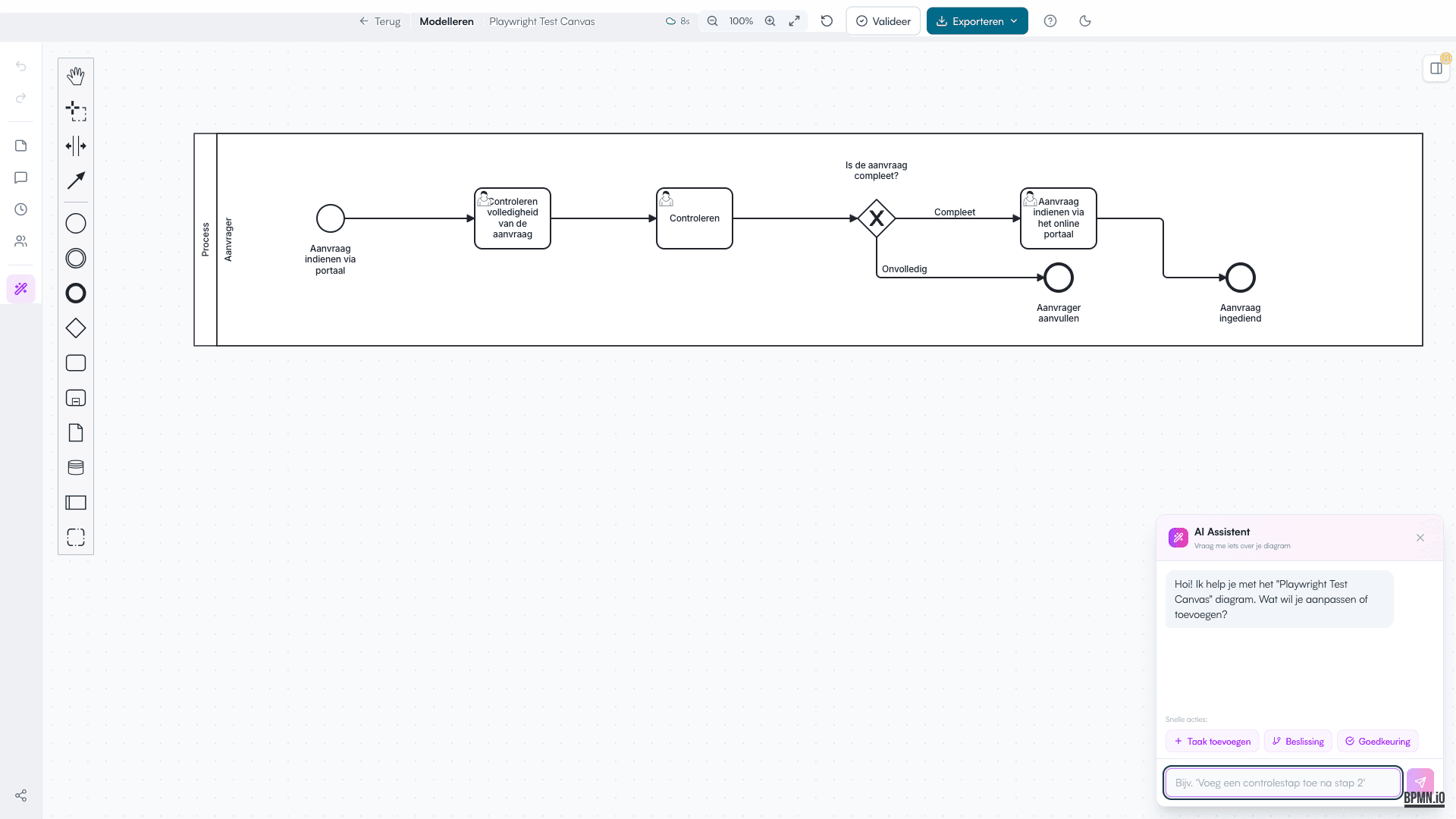Pick the exclusive gateway diamond shape
The height and width of the screenshot is (819, 1456).
(76, 328)
